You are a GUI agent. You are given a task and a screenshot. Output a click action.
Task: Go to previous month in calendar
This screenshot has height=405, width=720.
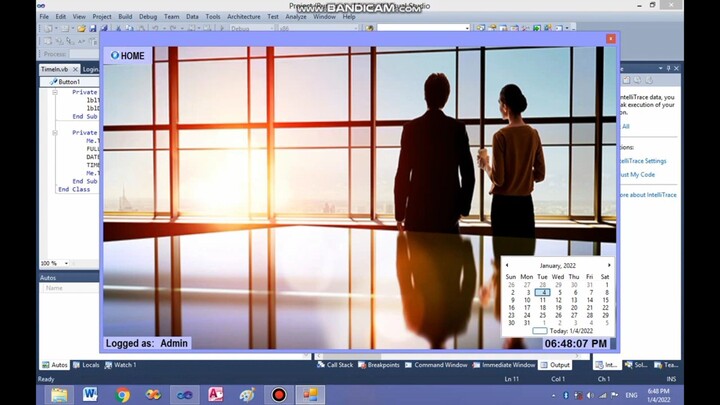[507, 265]
